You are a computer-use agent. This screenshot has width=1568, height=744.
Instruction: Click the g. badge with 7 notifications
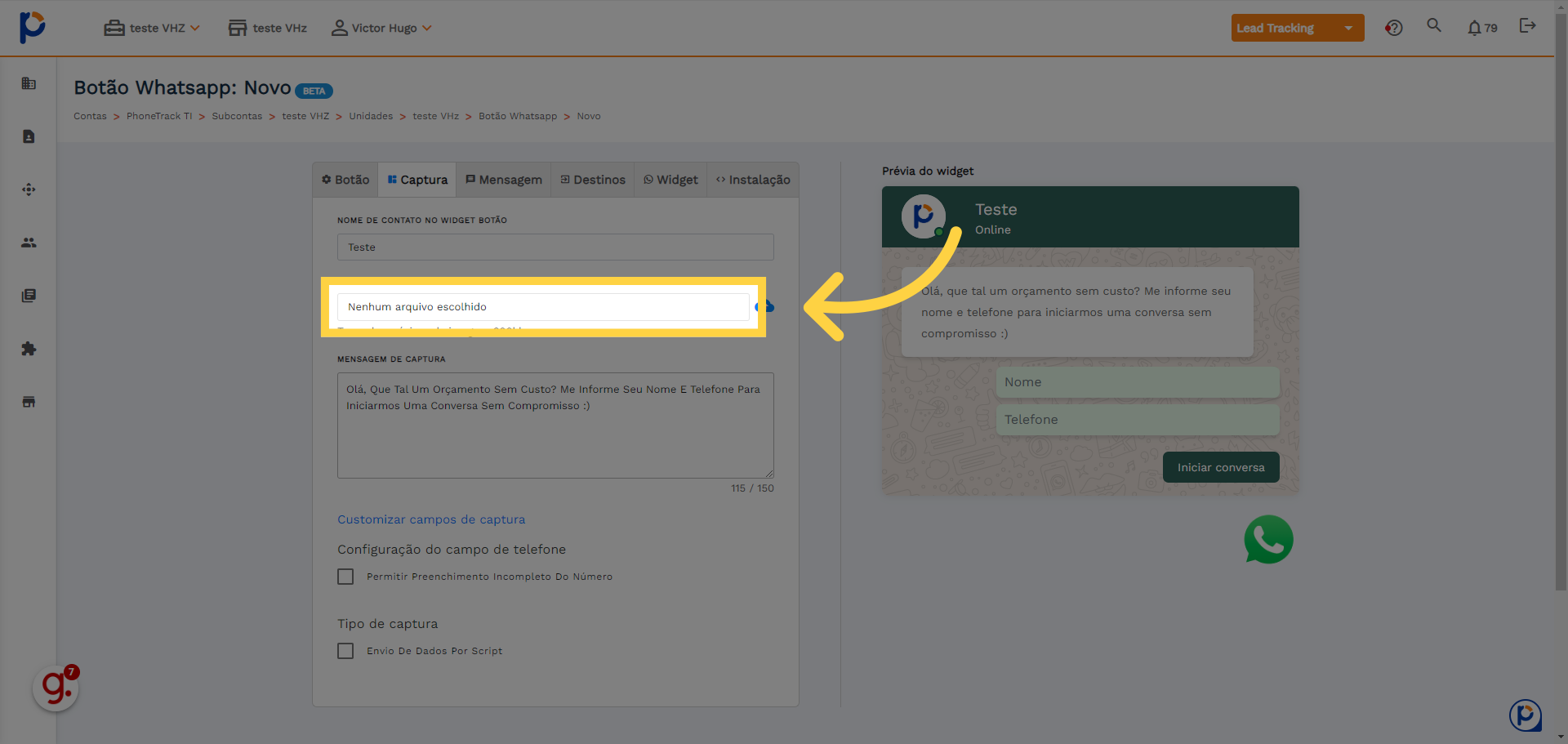[x=56, y=688]
